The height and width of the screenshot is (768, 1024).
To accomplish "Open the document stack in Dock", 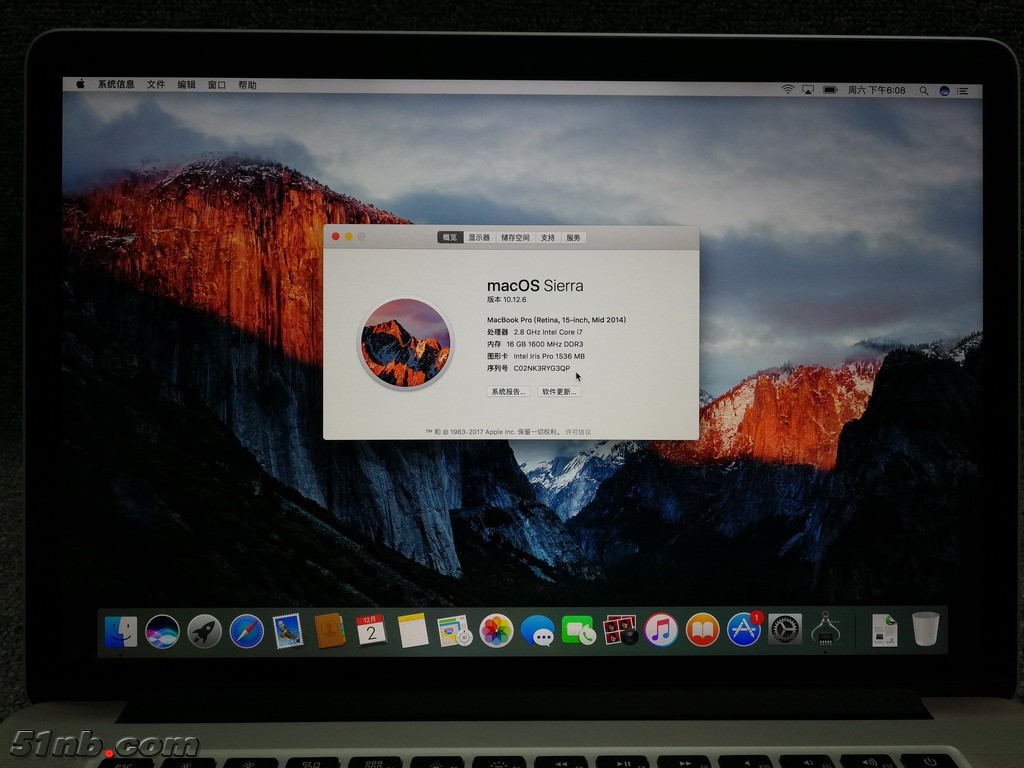I will (x=884, y=630).
